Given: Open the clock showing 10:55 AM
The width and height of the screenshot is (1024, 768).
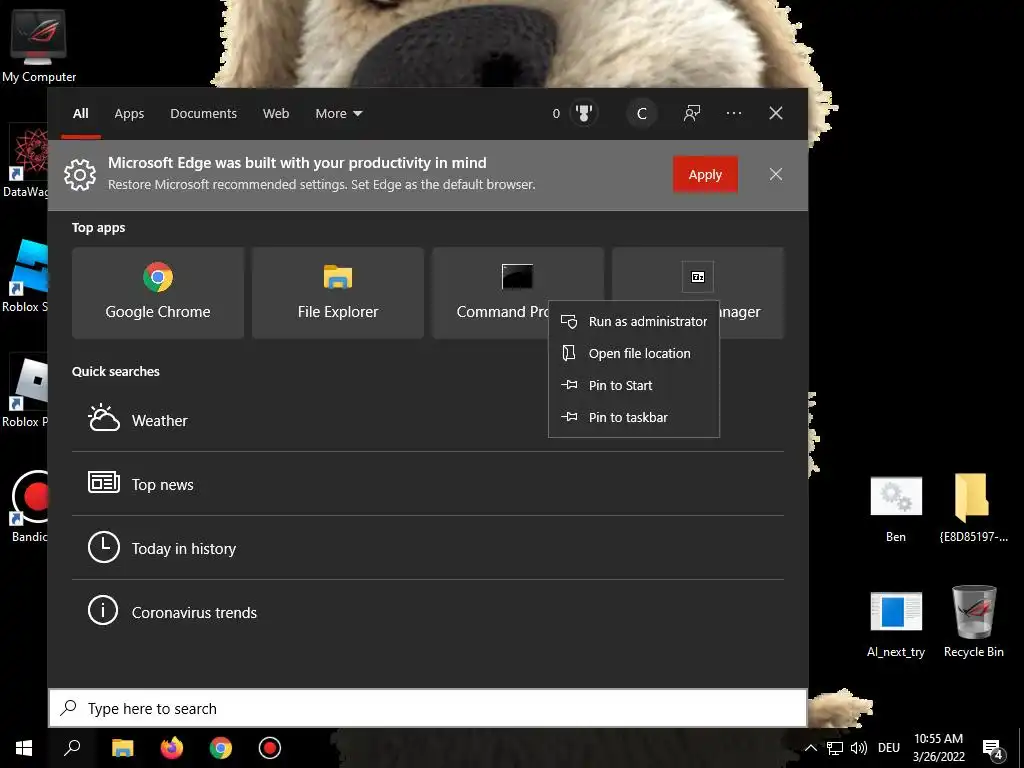Looking at the screenshot, I should [938, 748].
